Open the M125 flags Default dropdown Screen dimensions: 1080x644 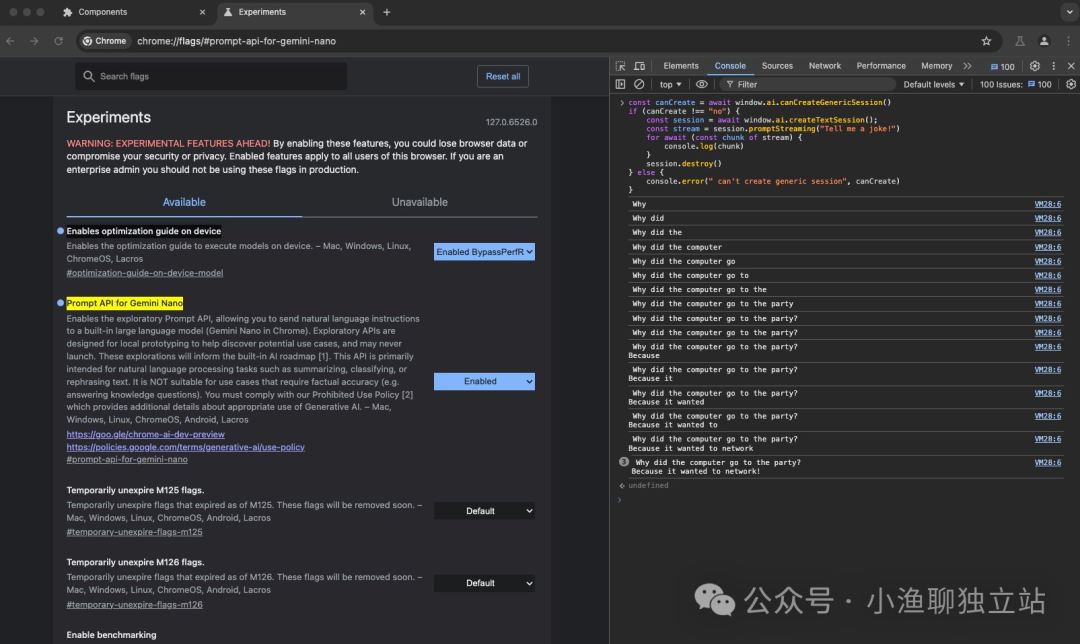pyautogui.click(x=484, y=511)
